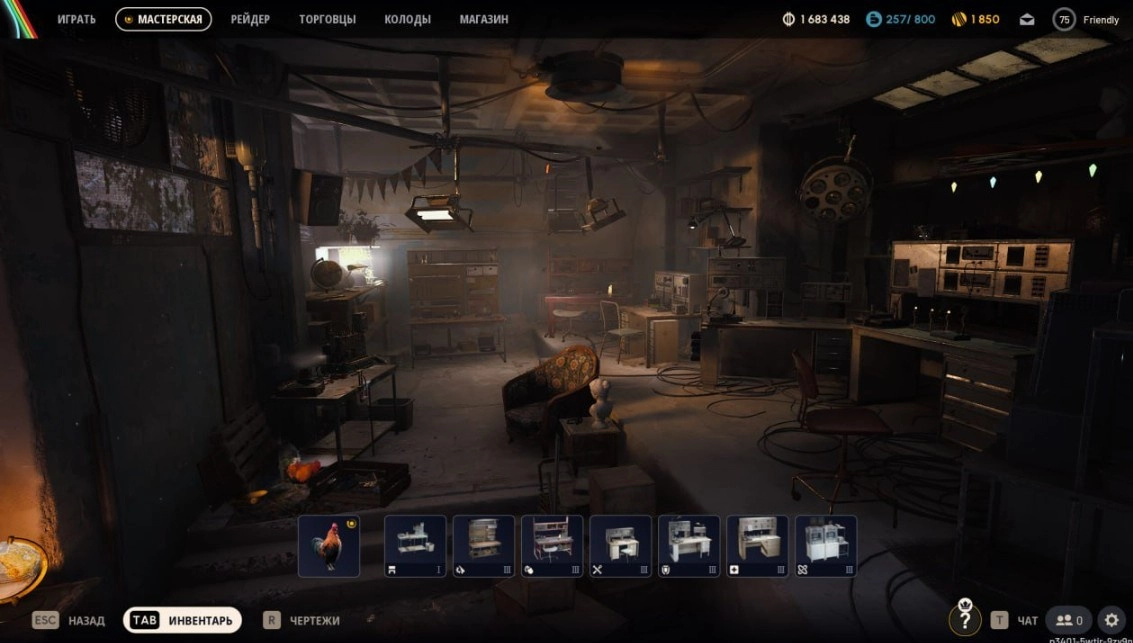Select the medical station with cross icon
The image size is (1133, 643).
click(757, 545)
